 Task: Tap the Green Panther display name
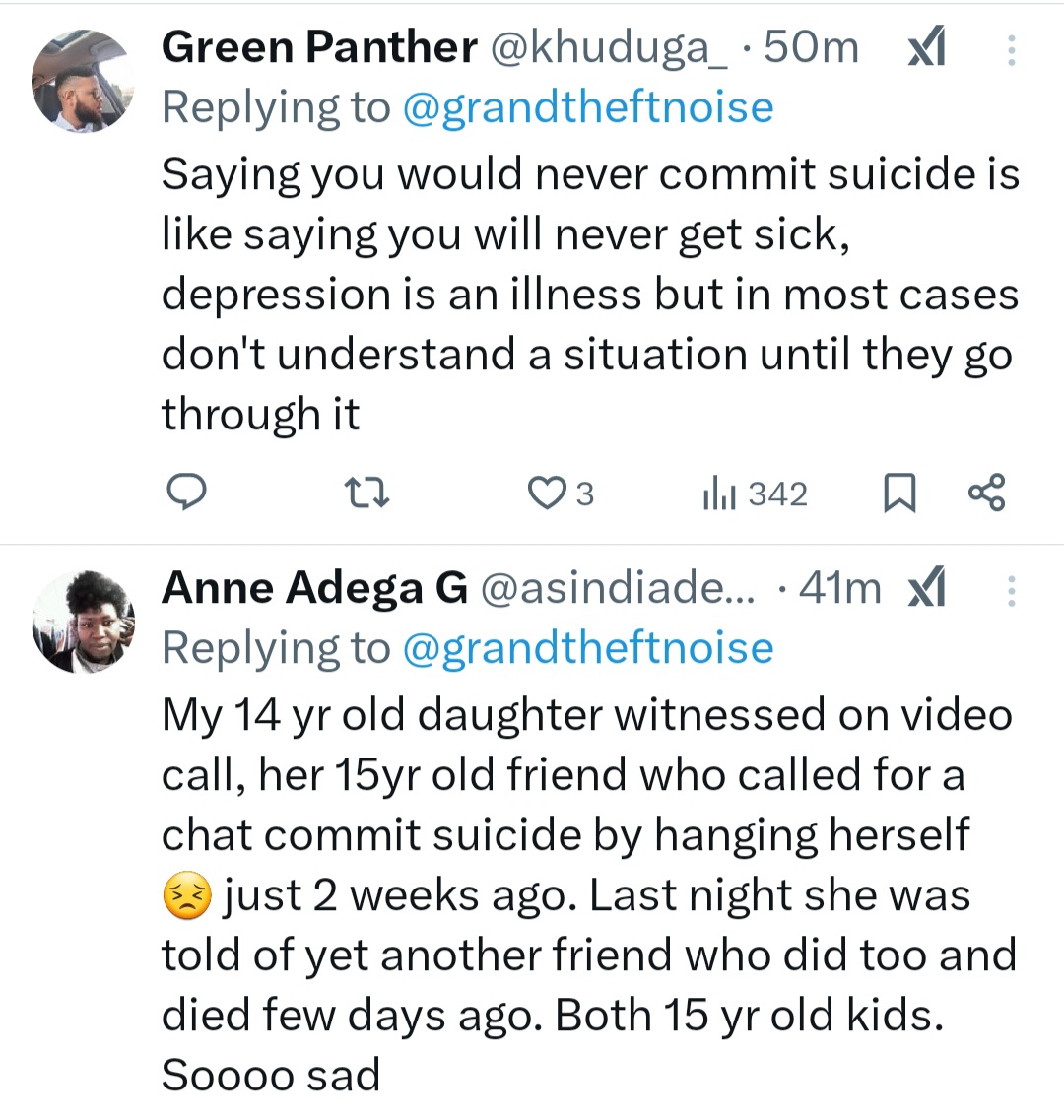318,47
